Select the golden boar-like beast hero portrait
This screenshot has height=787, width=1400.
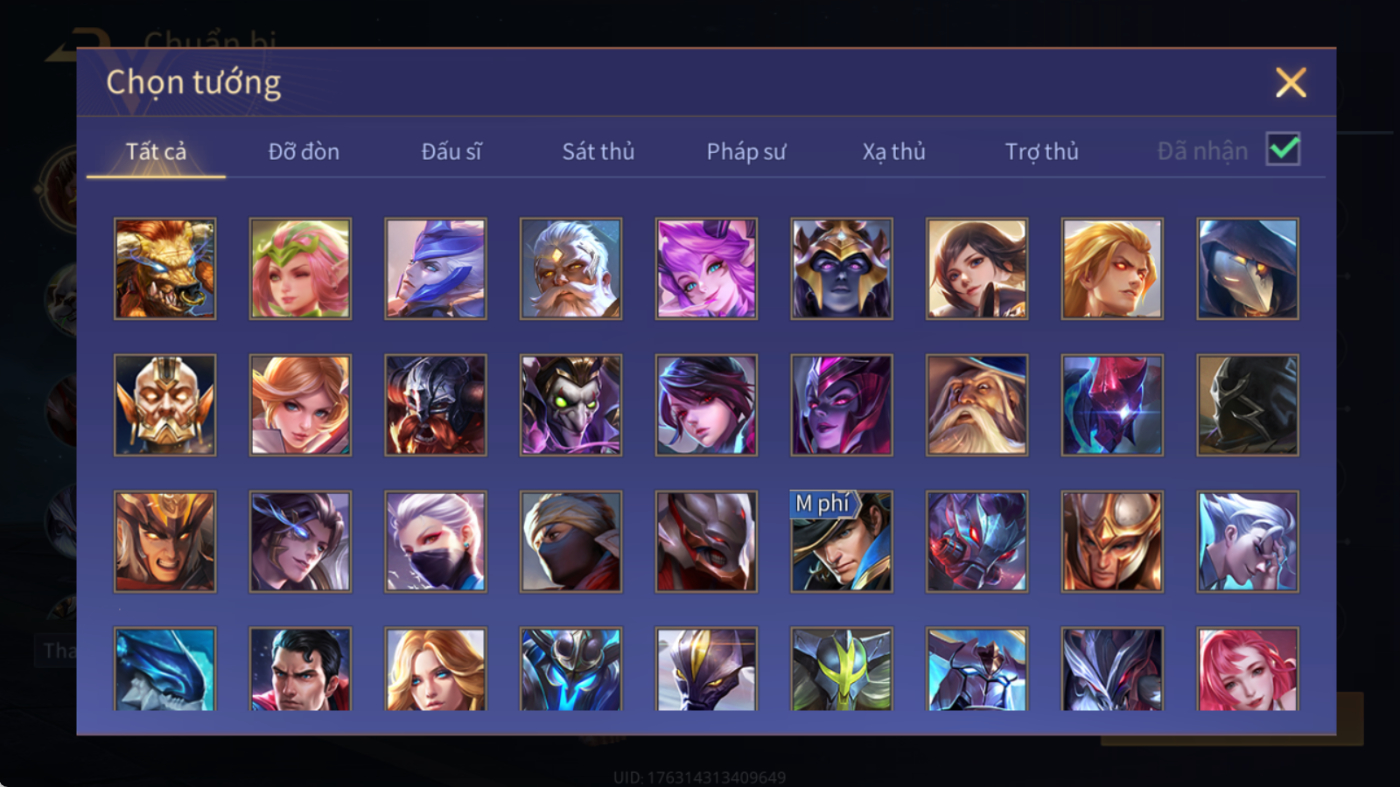pos(165,269)
